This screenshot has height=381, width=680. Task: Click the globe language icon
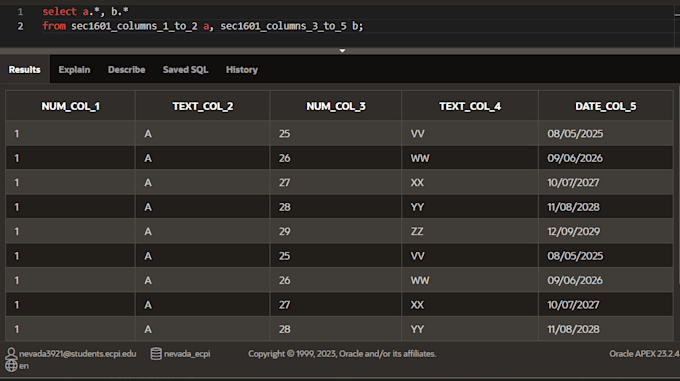click(11, 365)
